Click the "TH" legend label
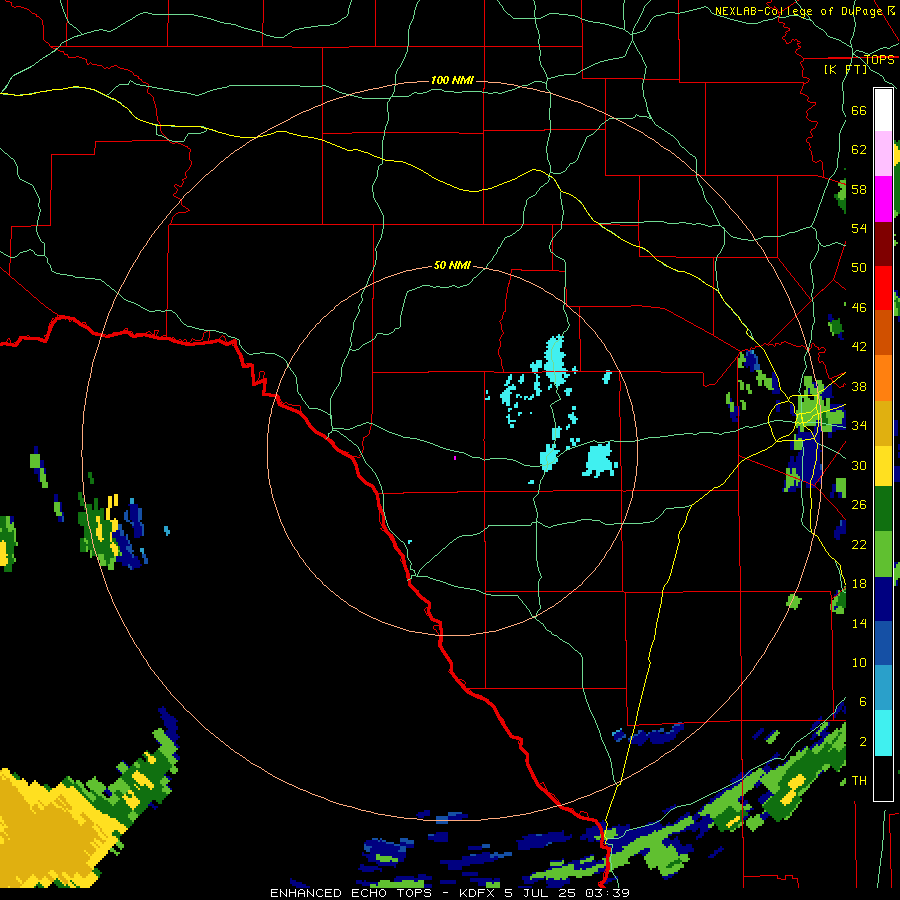The image size is (900, 900). click(x=859, y=781)
